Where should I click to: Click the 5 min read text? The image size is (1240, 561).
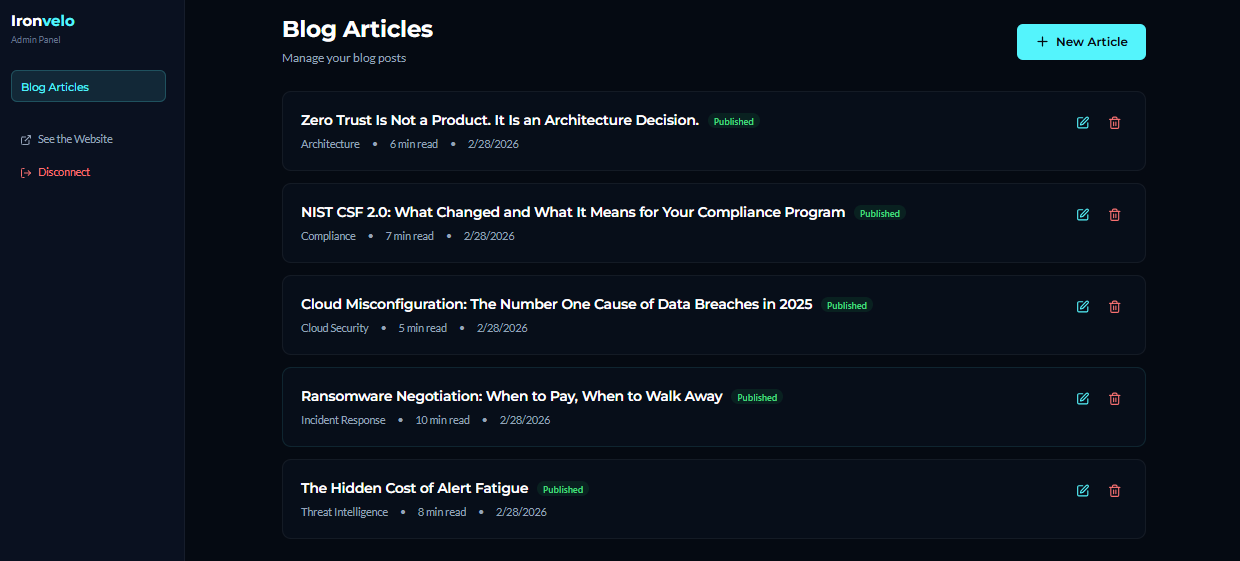pyautogui.click(x=423, y=328)
